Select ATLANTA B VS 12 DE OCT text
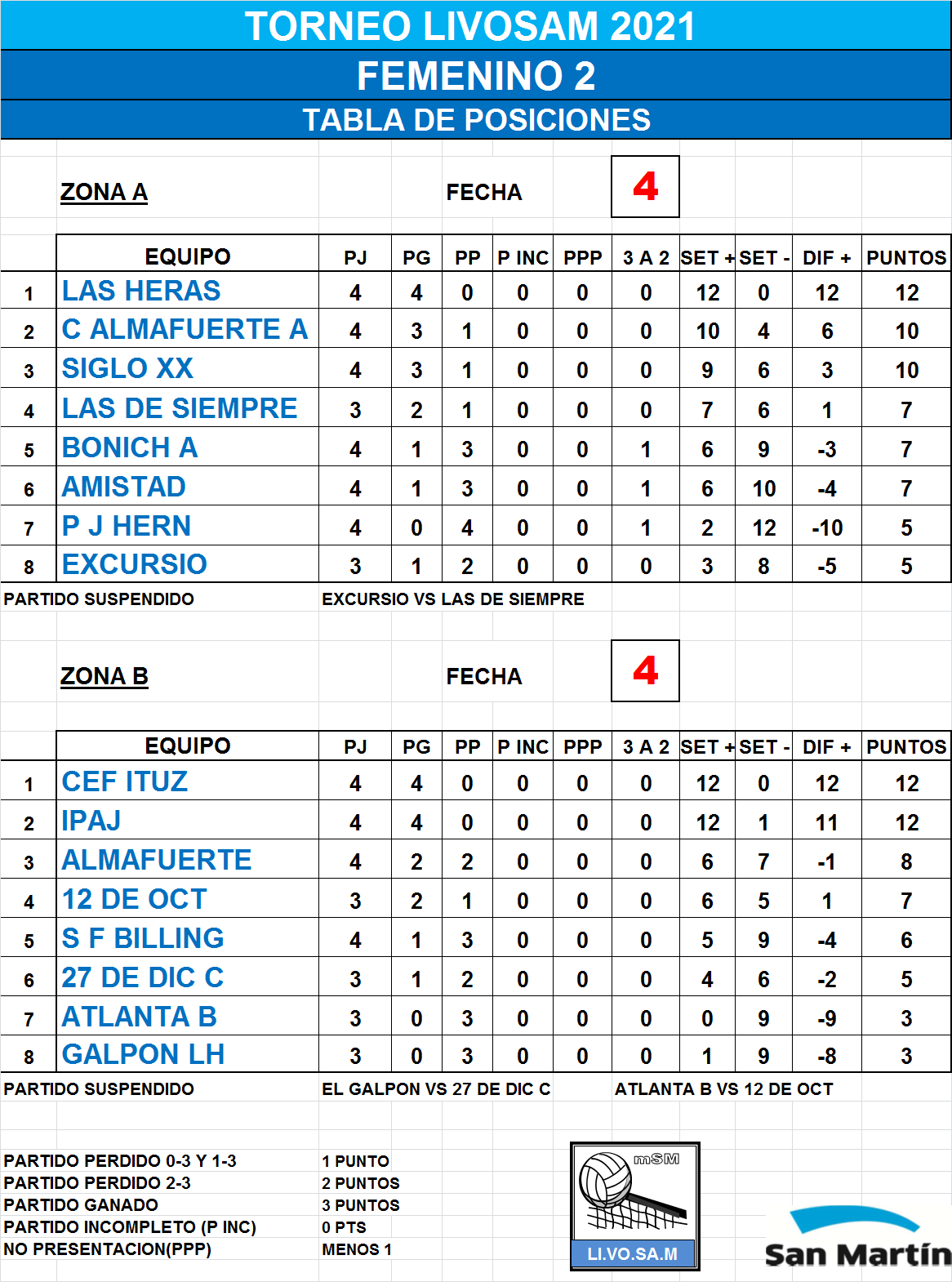 (723, 1089)
